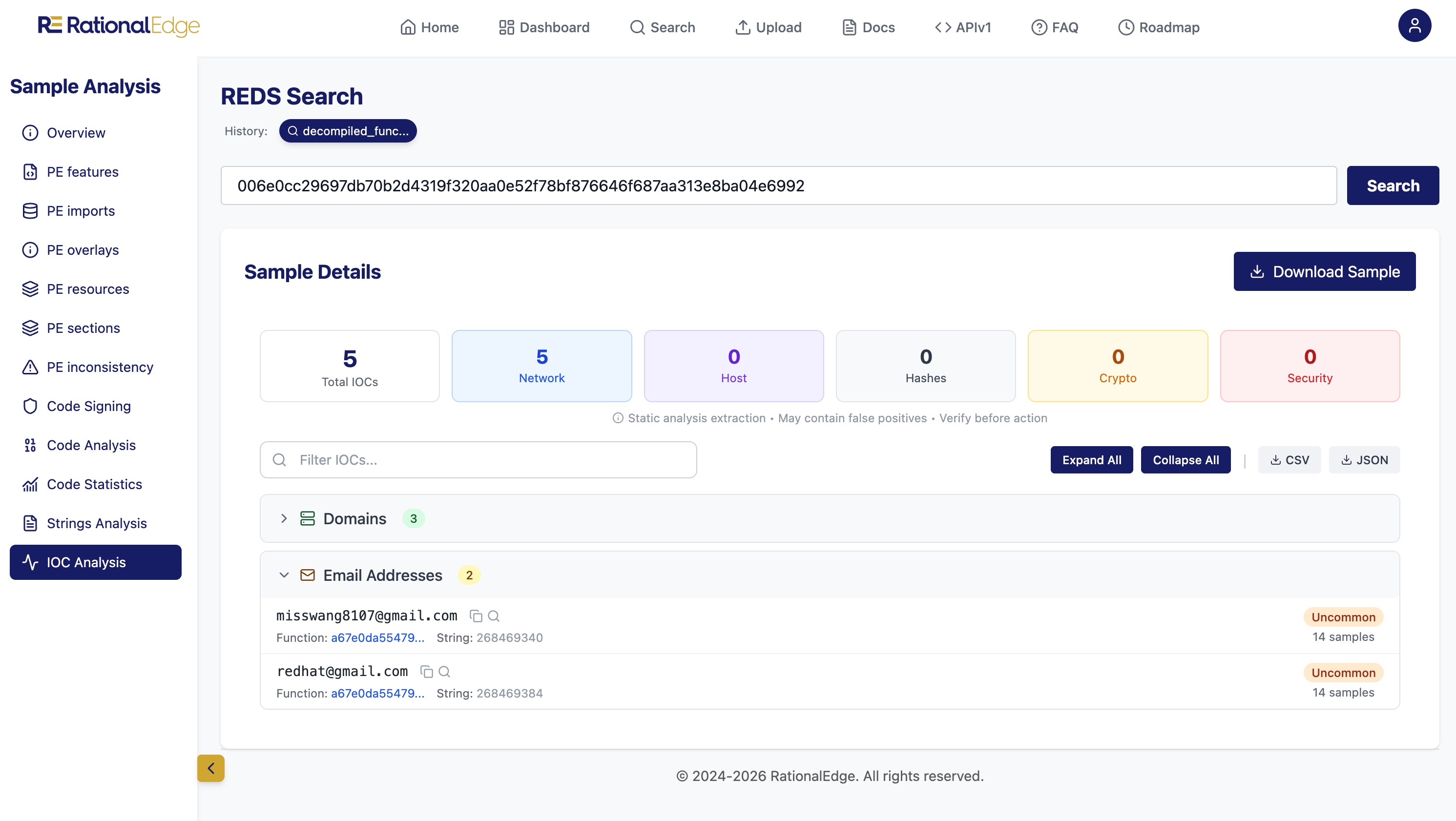Download IOCs as CSV
This screenshot has height=821, width=1456.
[x=1290, y=460]
